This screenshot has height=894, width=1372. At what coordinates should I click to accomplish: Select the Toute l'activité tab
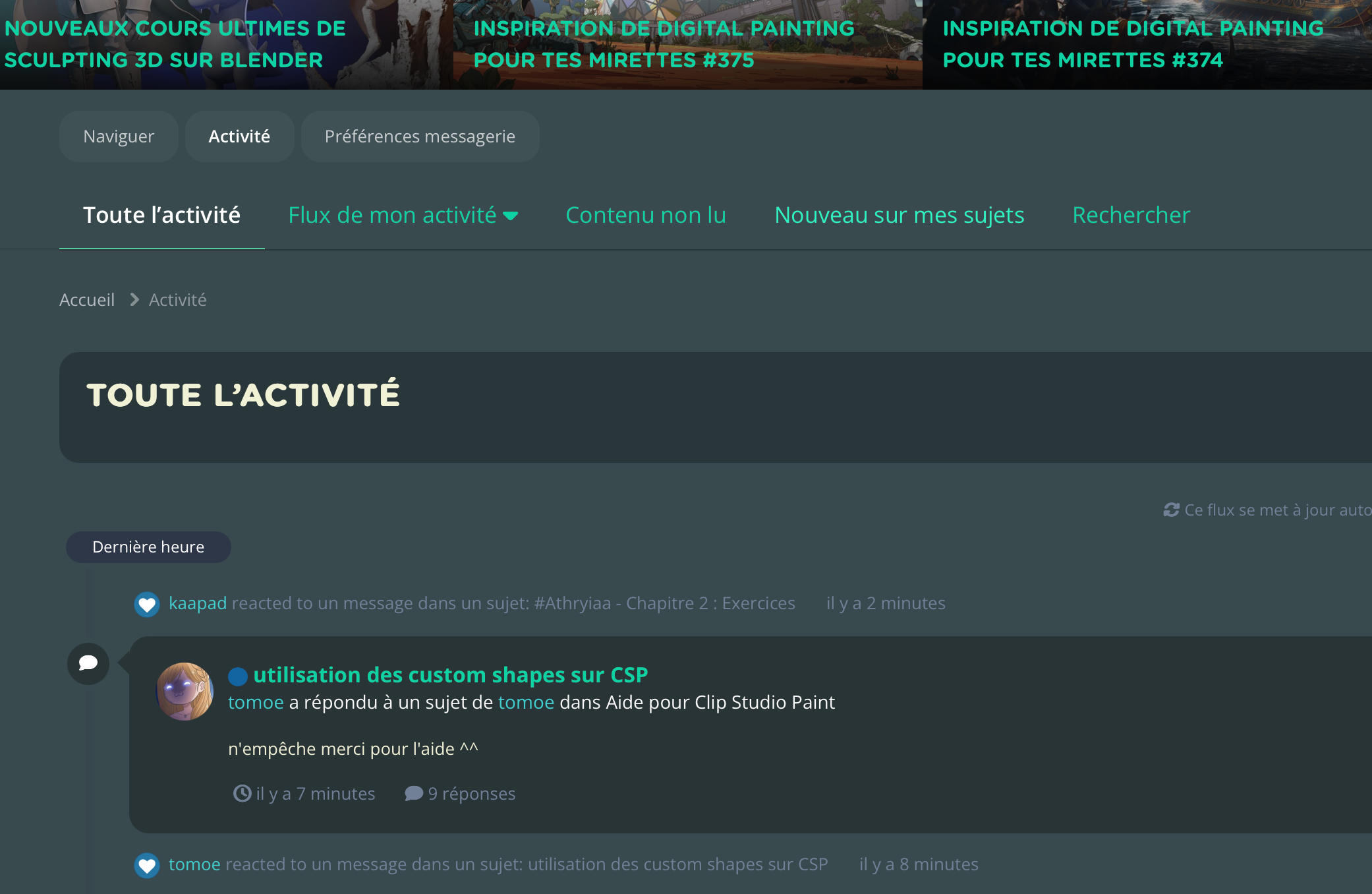tap(161, 215)
